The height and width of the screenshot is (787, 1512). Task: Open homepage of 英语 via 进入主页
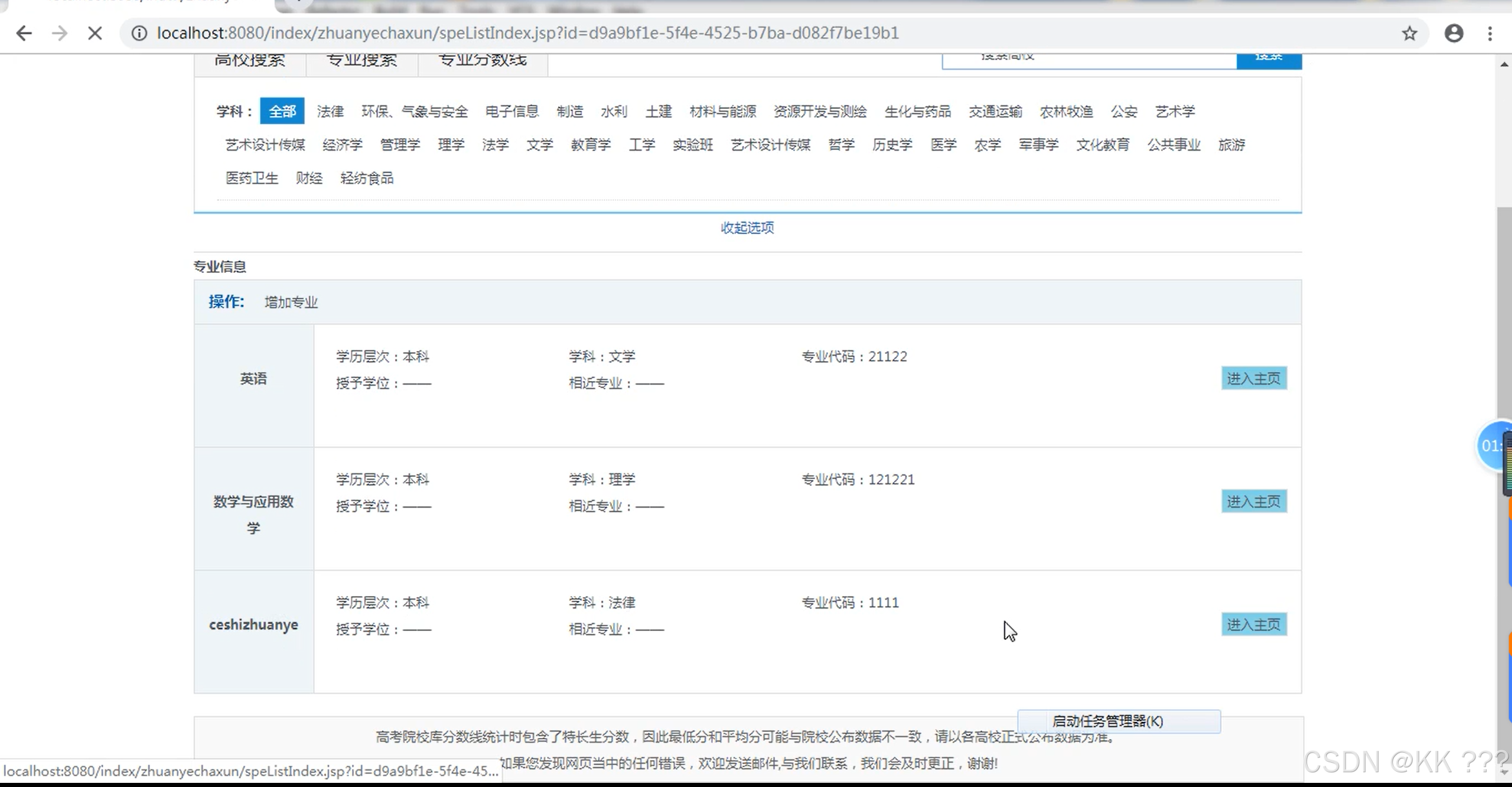pos(1254,378)
